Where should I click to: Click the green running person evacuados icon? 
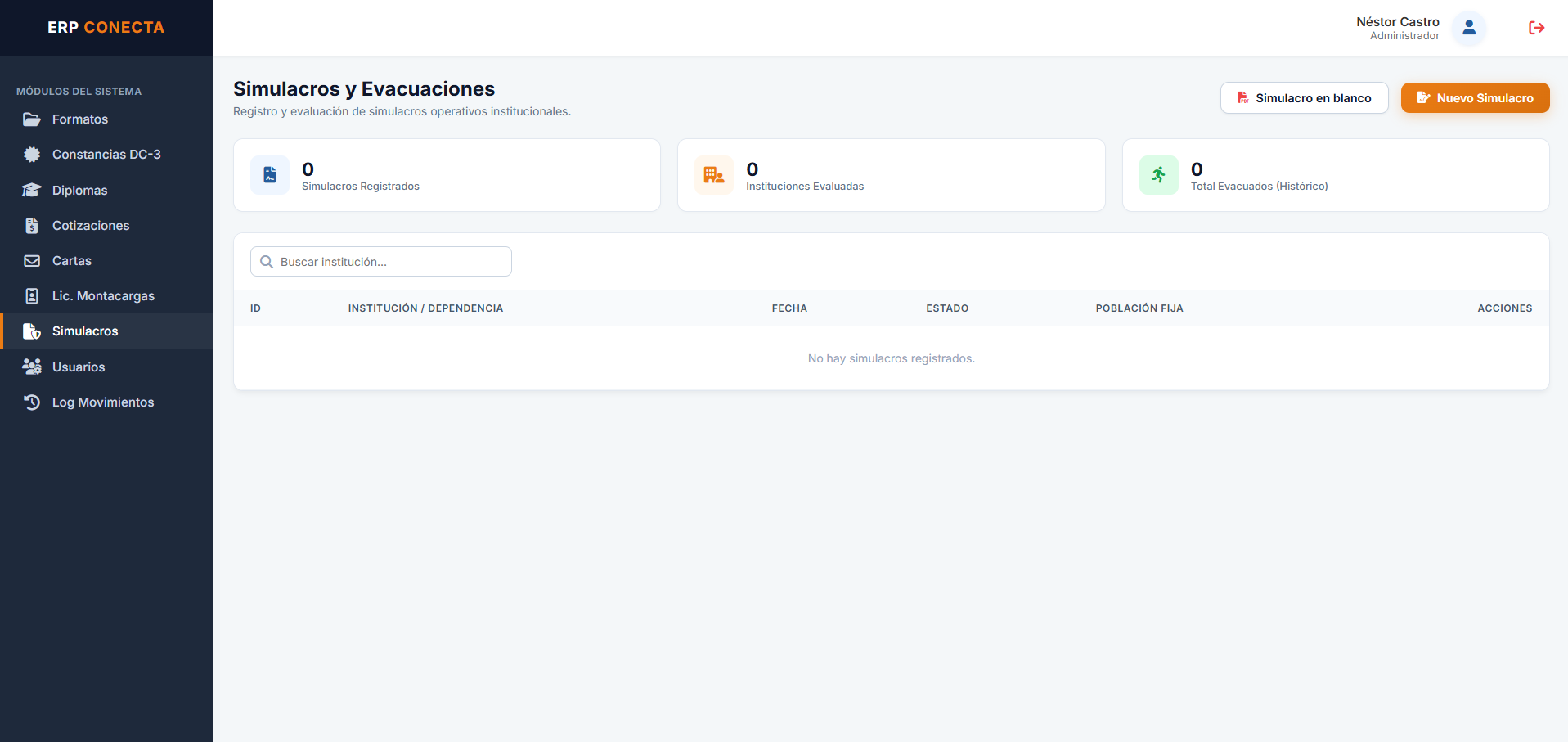(1159, 175)
